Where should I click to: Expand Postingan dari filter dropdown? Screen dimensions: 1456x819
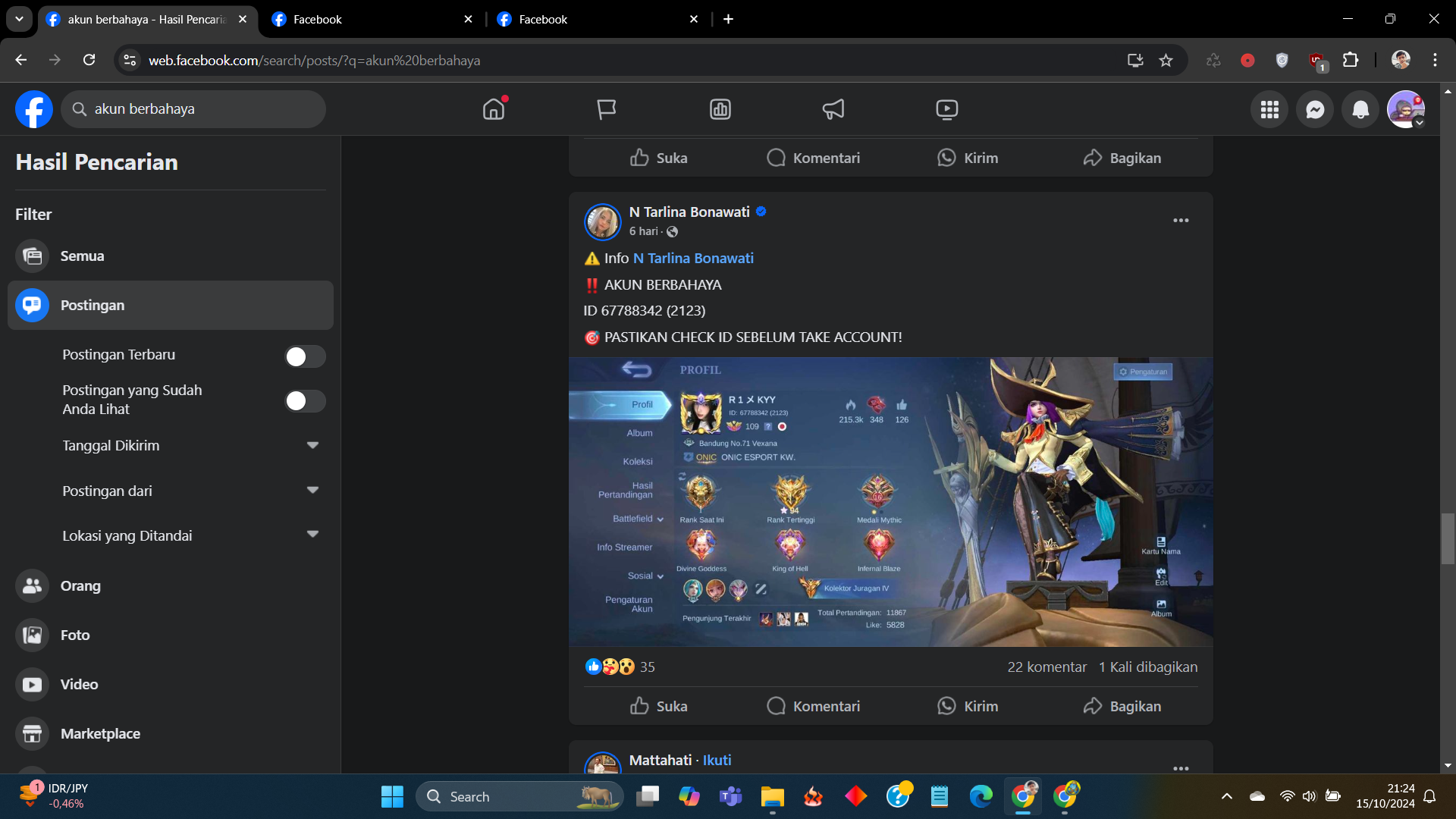pos(312,491)
